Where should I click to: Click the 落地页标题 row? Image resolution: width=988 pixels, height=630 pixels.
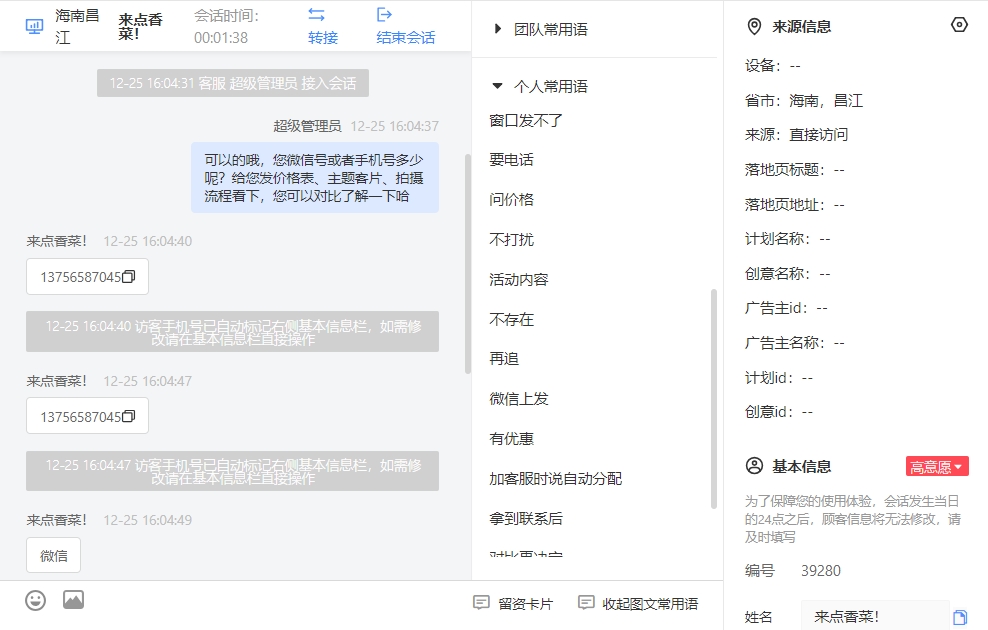pos(795,170)
